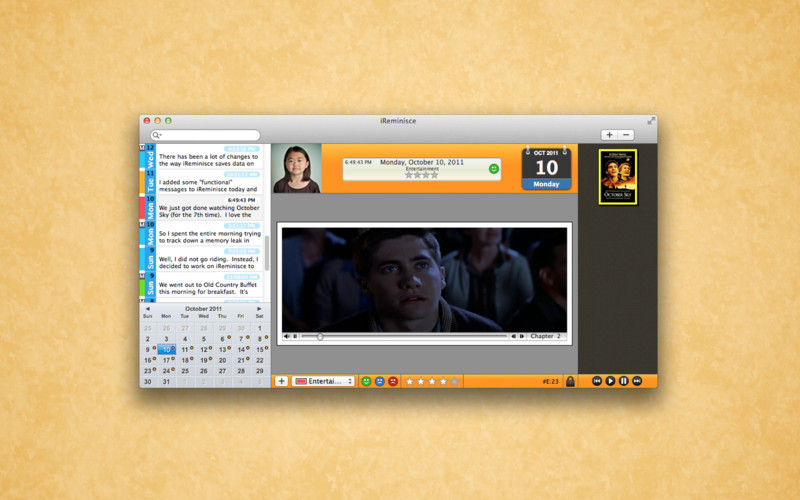Select day 11 in the calendar
Image resolution: width=800 pixels, height=500 pixels.
point(185,349)
